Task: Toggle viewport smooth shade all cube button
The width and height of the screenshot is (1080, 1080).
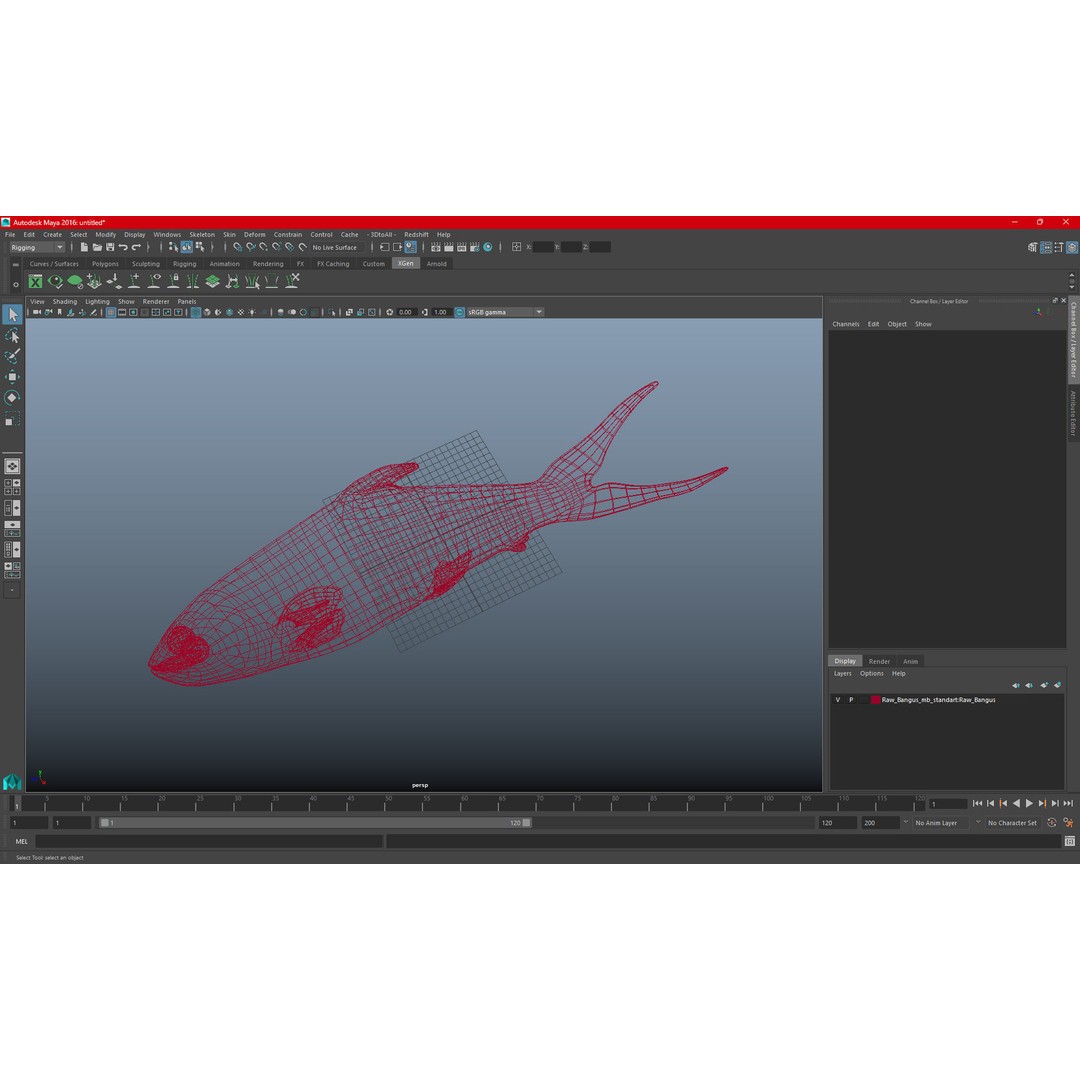Action: pos(207,313)
